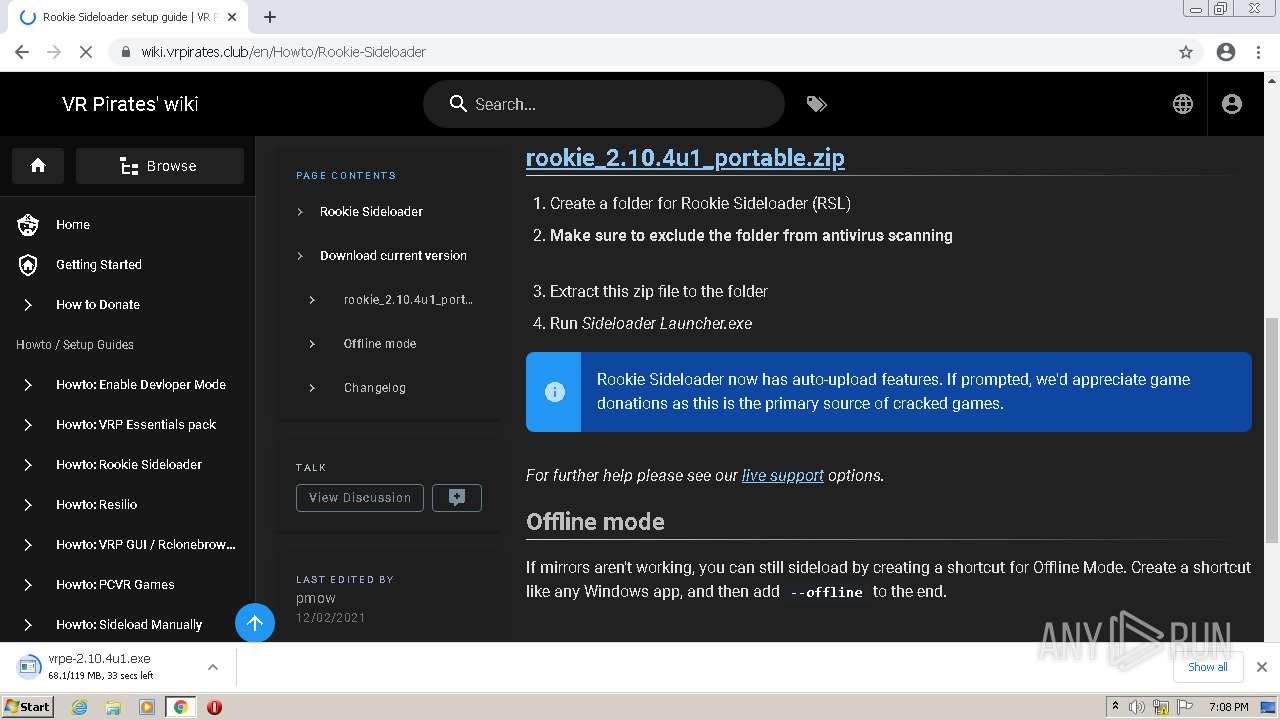
Task: Click the scroll-to-top arrow button
Action: pyautogui.click(x=255, y=624)
